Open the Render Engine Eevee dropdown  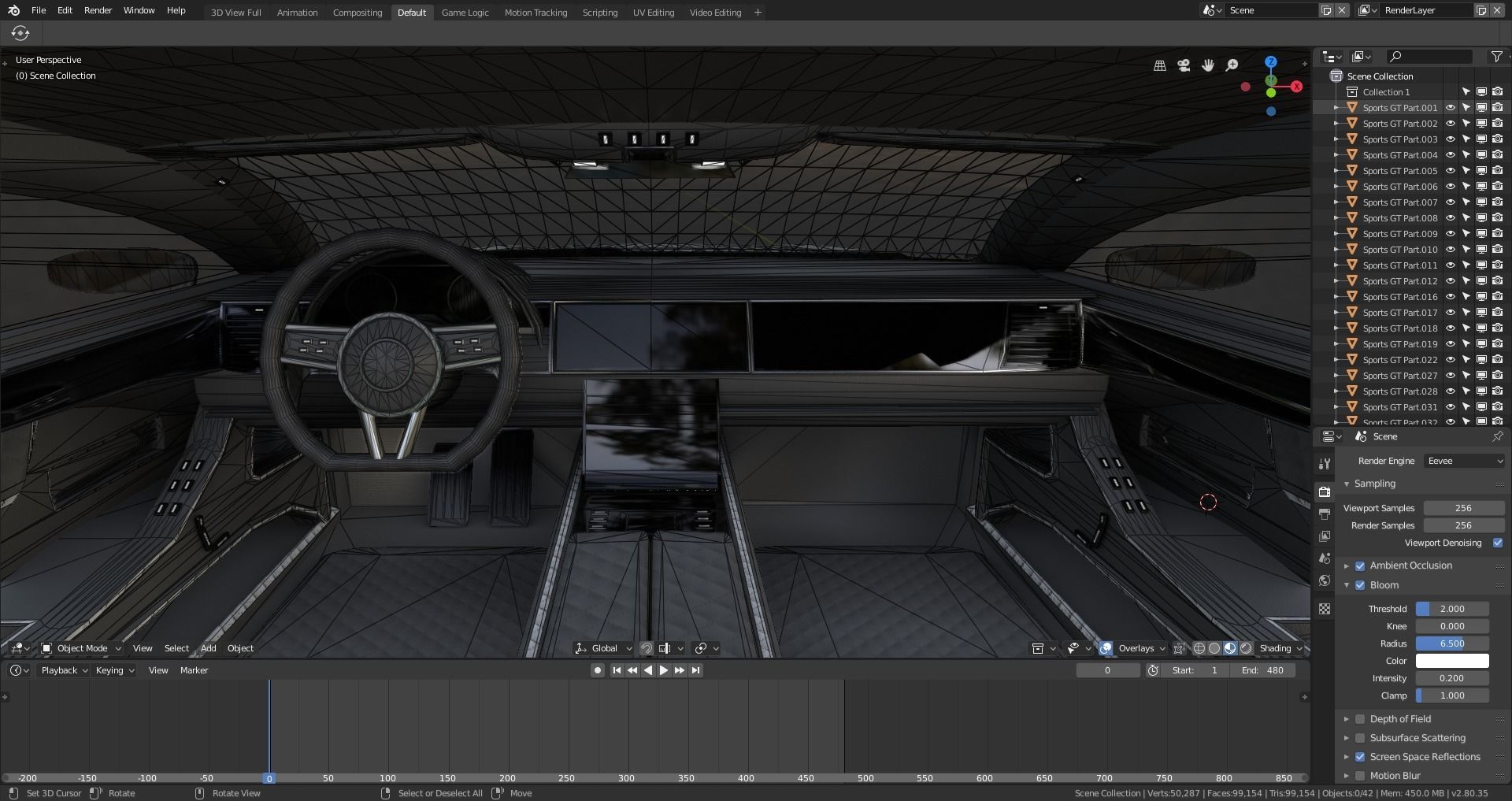pos(1464,461)
